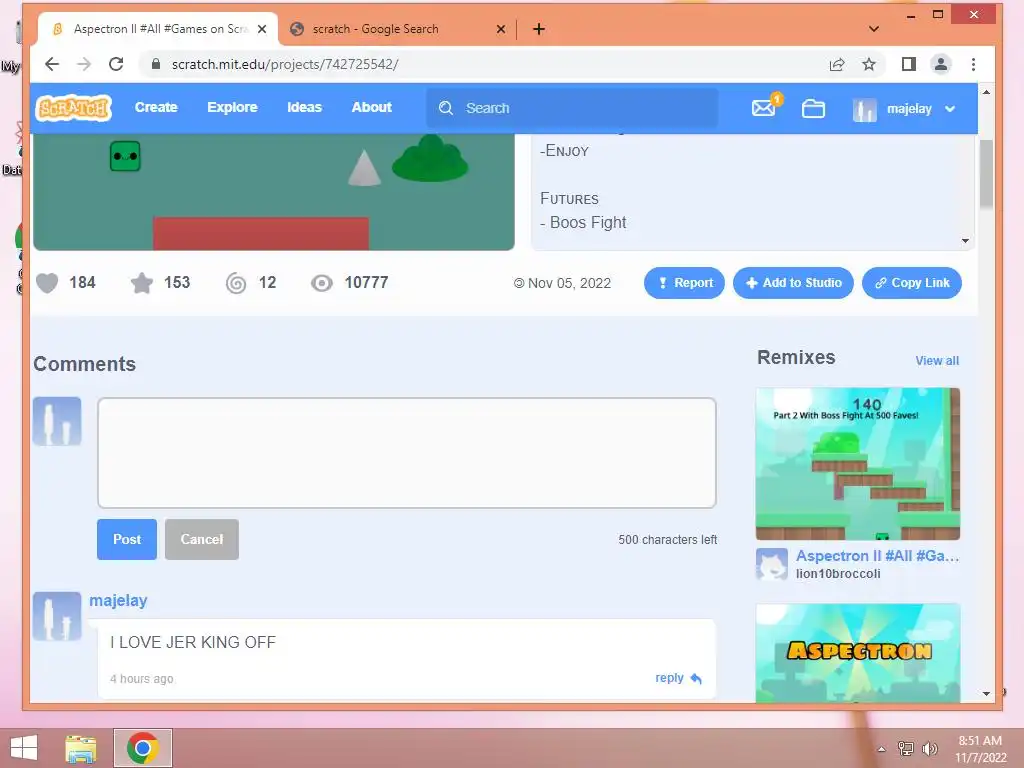Open Chrome profile avatar icon
This screenshot has width=1024, height=768.
(x=940, y=64)
